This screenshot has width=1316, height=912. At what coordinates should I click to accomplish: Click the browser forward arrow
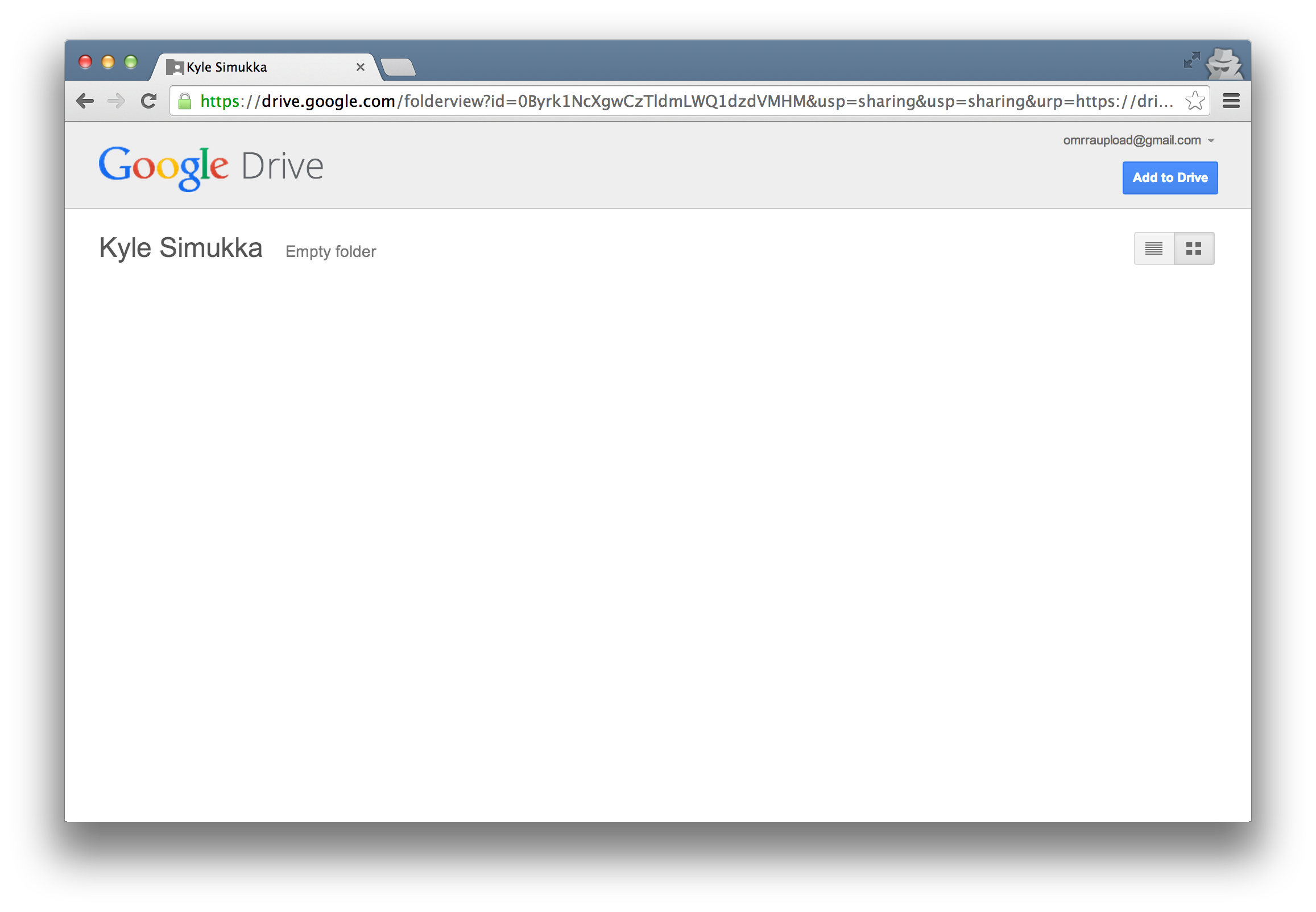(x=117, y=101)
